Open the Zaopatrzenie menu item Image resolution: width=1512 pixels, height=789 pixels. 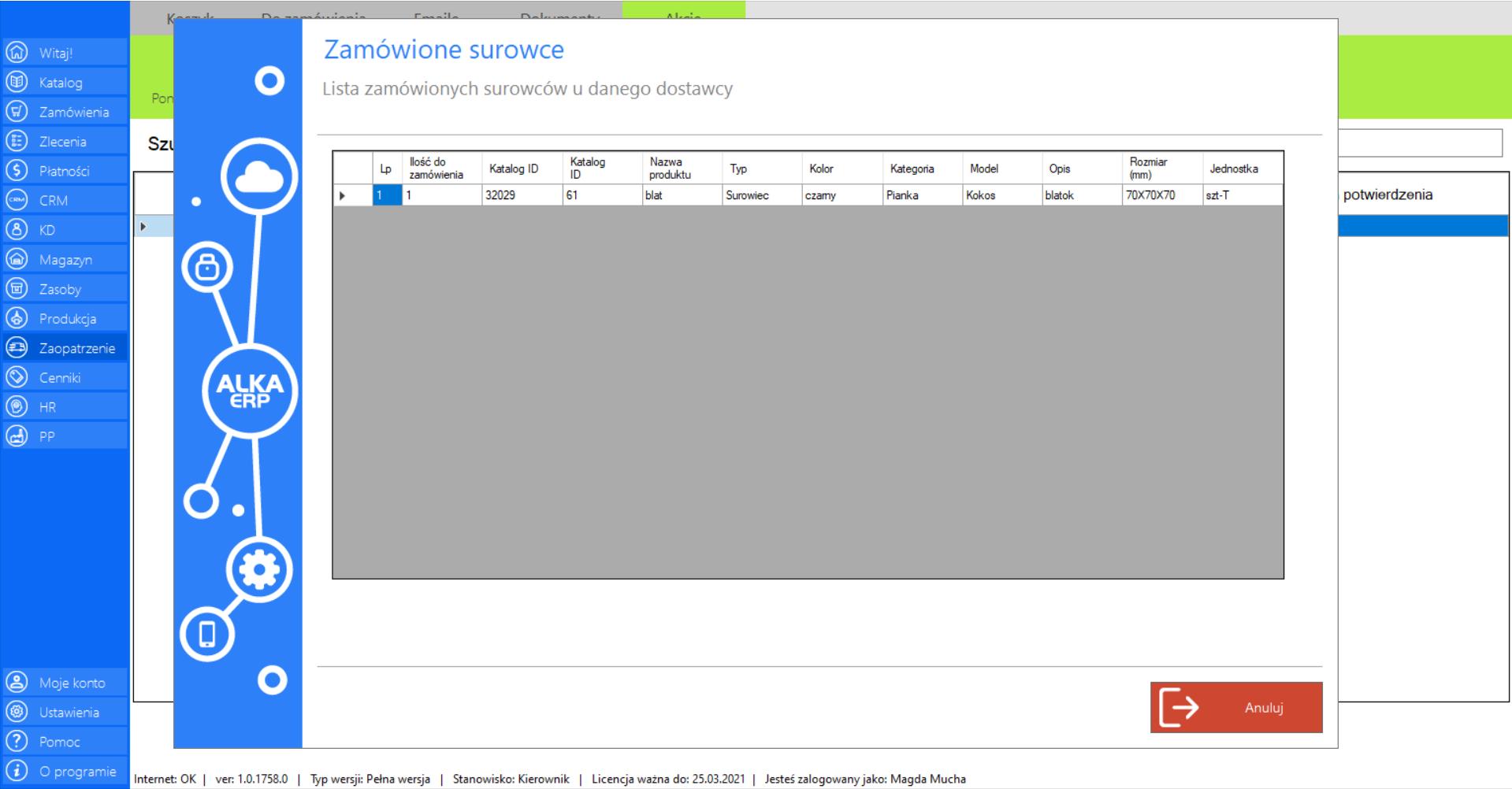[76, 348]
